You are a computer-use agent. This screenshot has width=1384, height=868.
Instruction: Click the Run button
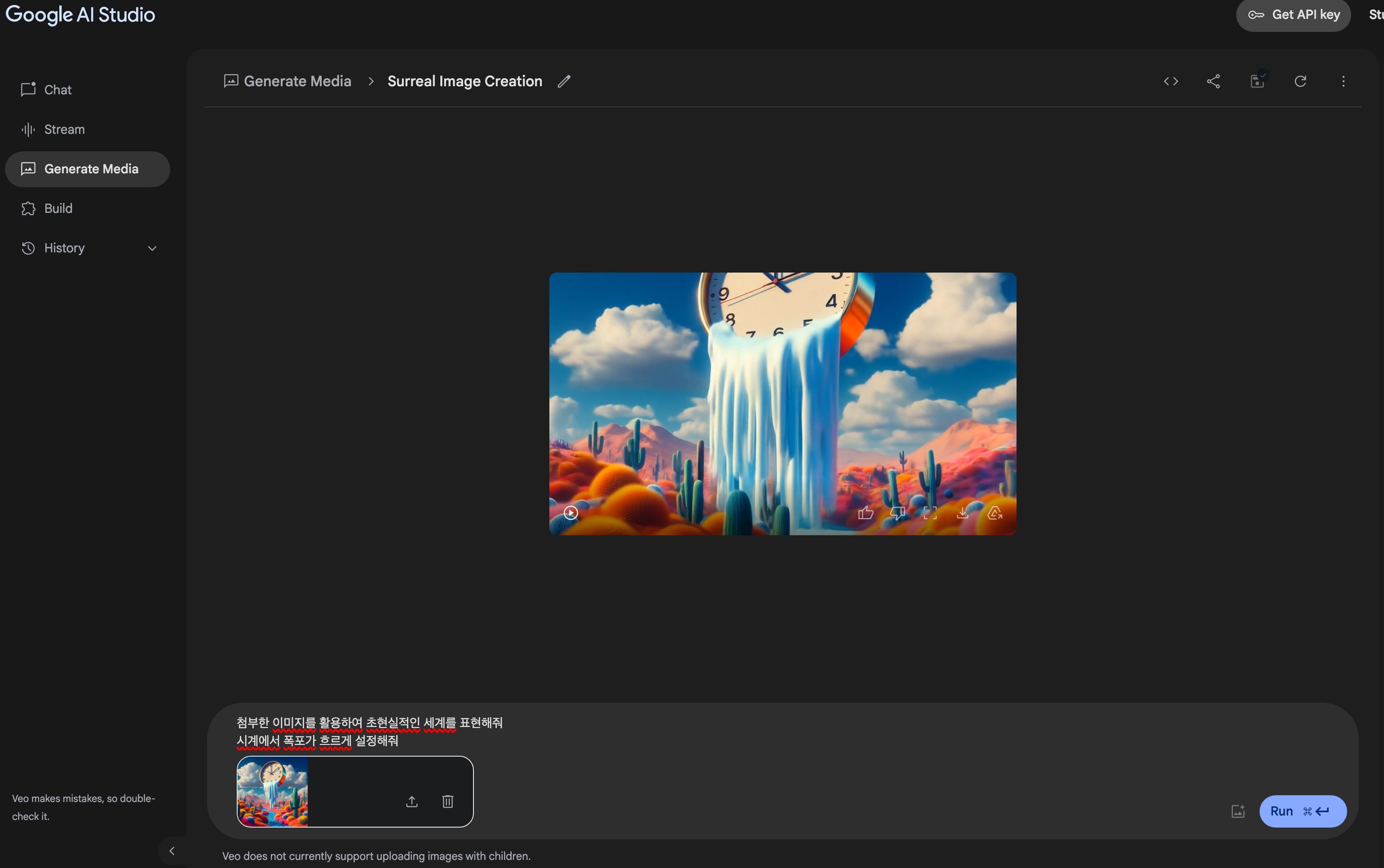[x=1302, y=811]
